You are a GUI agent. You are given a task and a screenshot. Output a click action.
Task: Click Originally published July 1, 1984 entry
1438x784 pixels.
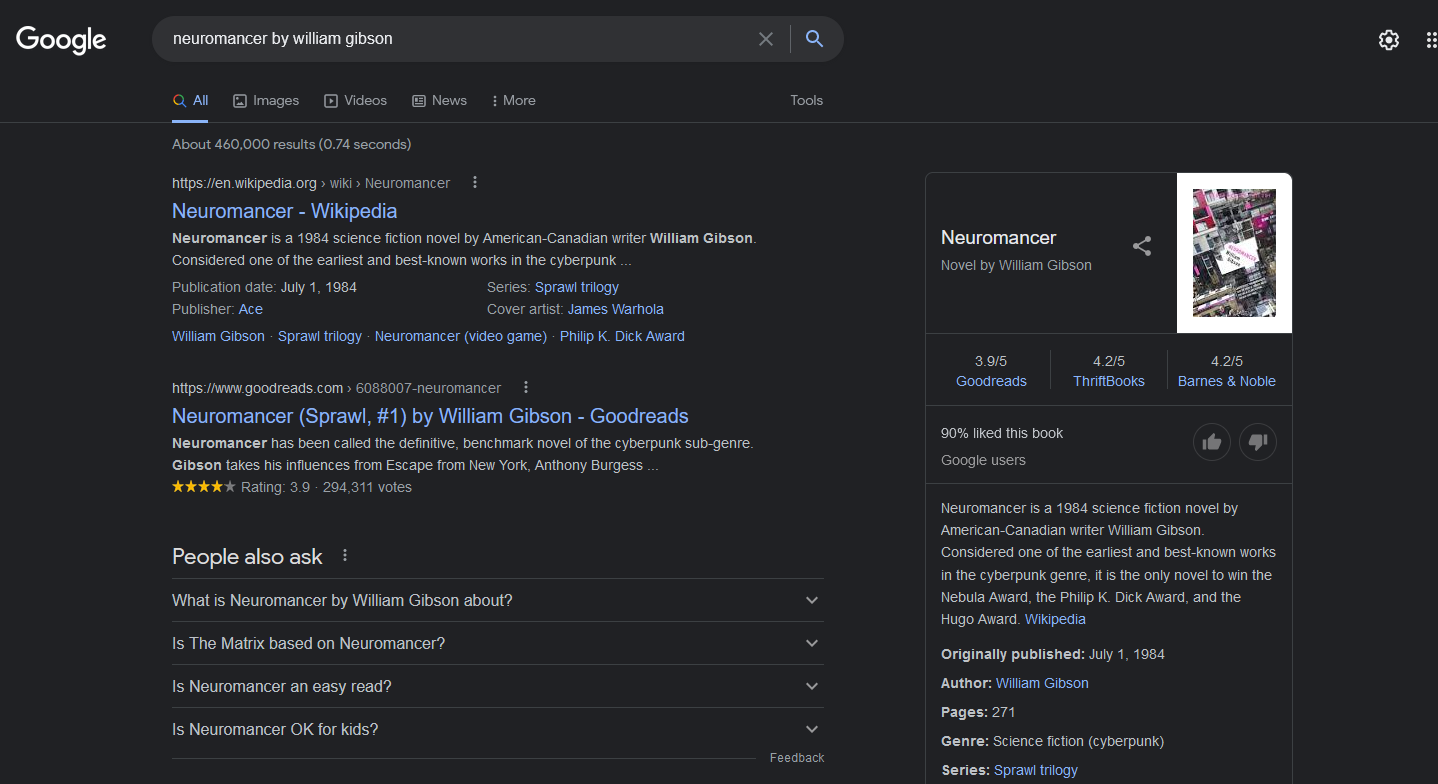coord(1053,654)
